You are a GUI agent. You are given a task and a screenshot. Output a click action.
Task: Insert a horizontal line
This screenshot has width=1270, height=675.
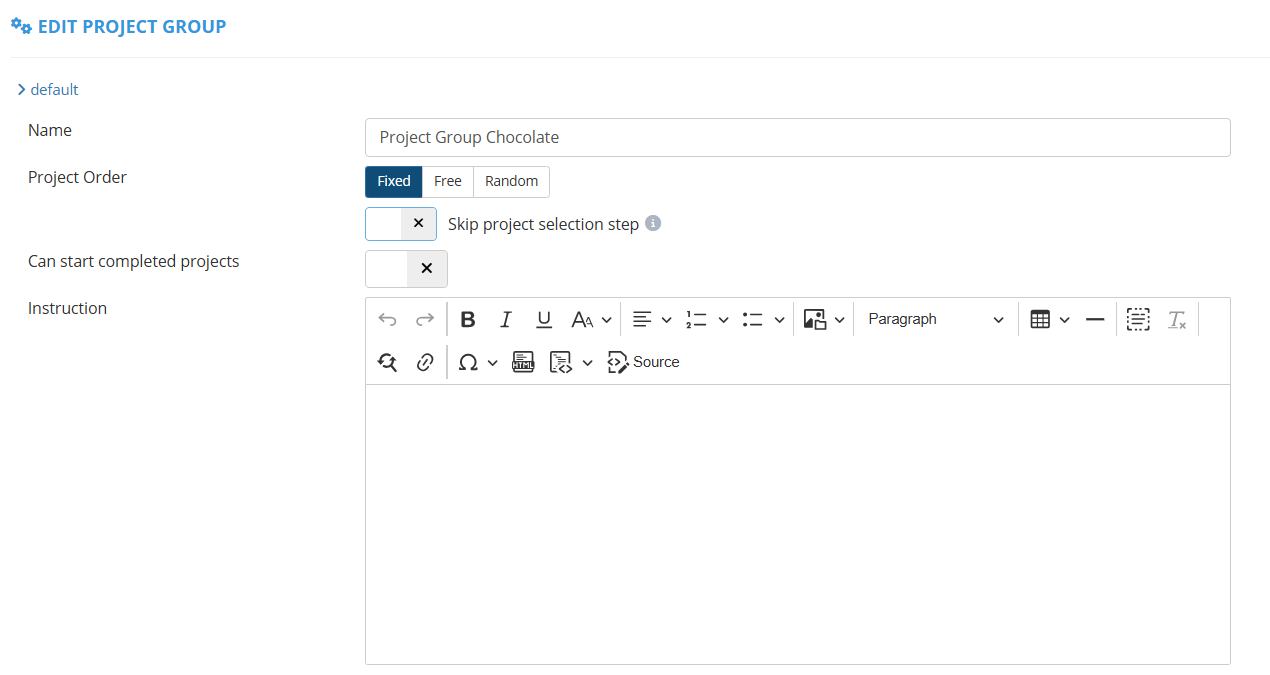click(x=1095, y=320)
